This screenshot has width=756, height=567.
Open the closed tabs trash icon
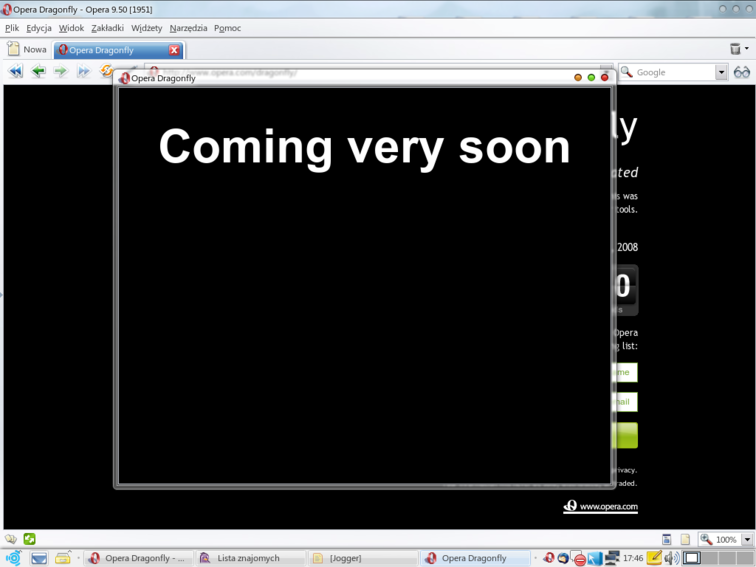pos(735,48)
